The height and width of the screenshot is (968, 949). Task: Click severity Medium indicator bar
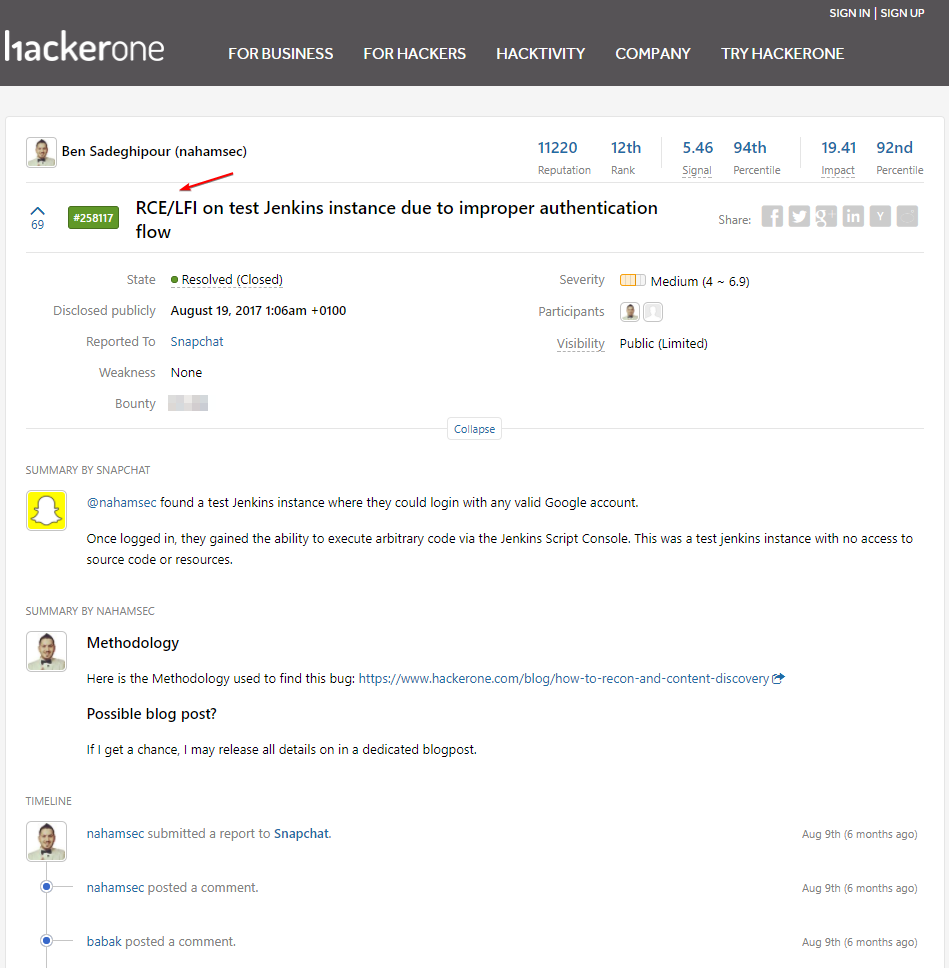tap(633, 280)
